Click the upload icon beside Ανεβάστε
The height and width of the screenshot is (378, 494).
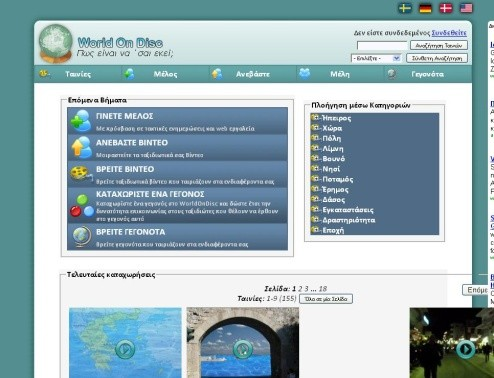(217, 74)
